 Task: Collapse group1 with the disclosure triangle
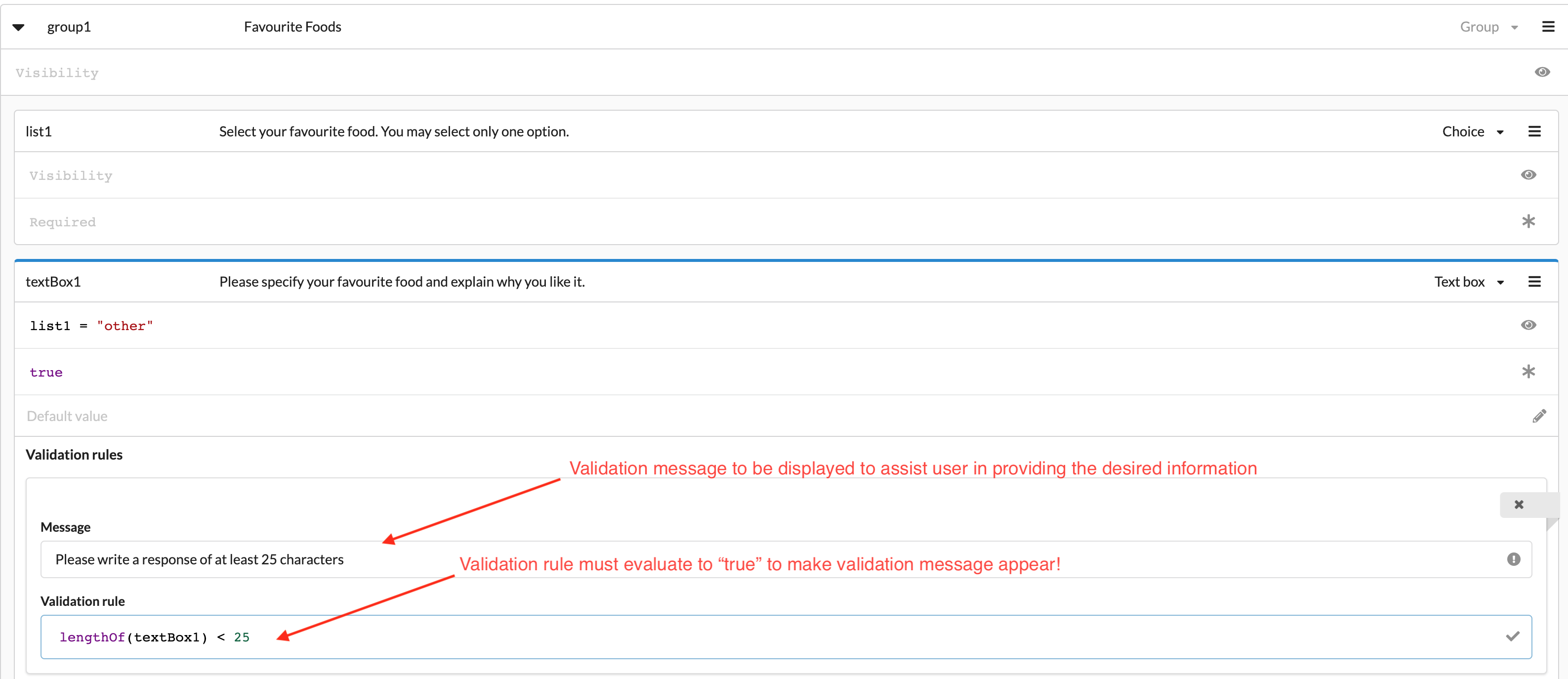click(x=18, y=27)
